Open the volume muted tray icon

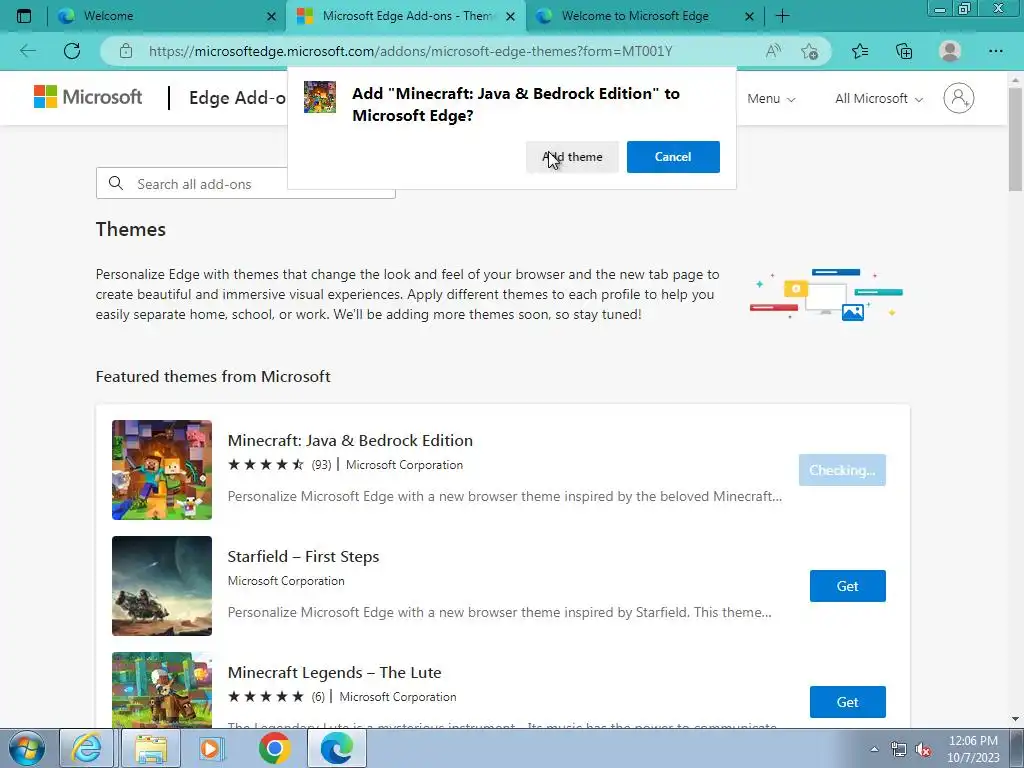923,750
